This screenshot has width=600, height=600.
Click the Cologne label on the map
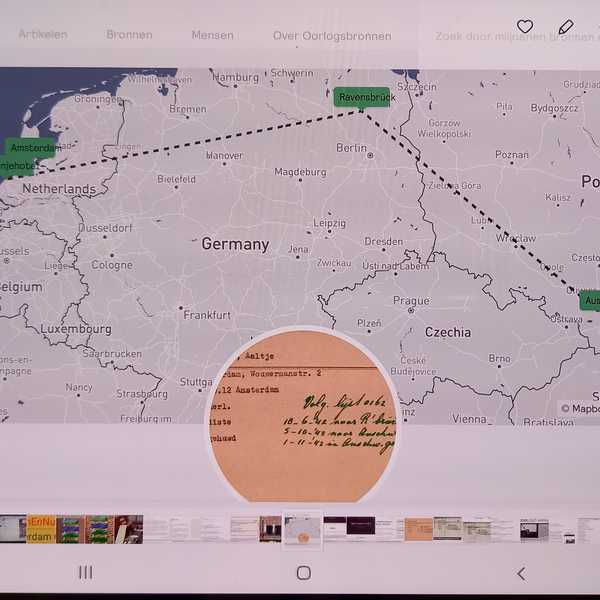(112, 265)
